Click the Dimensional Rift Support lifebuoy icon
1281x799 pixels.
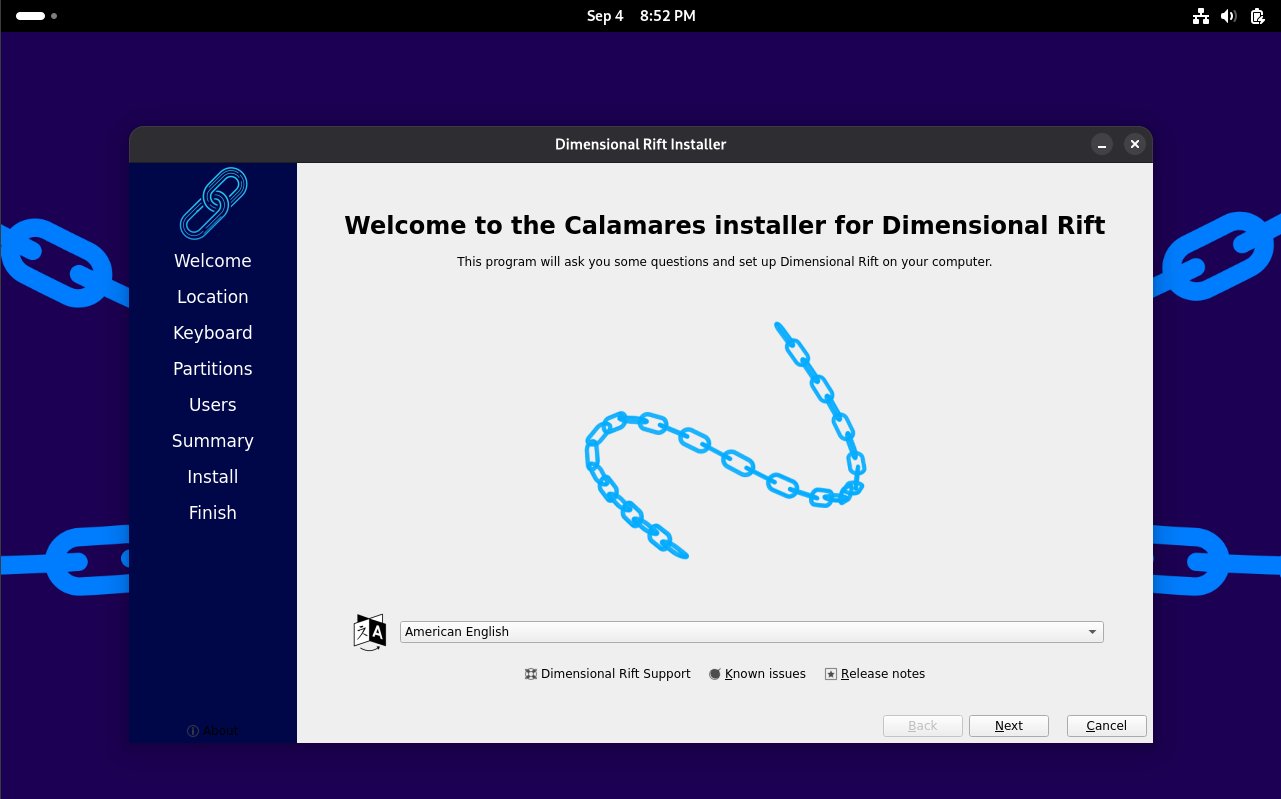(531, 674)
